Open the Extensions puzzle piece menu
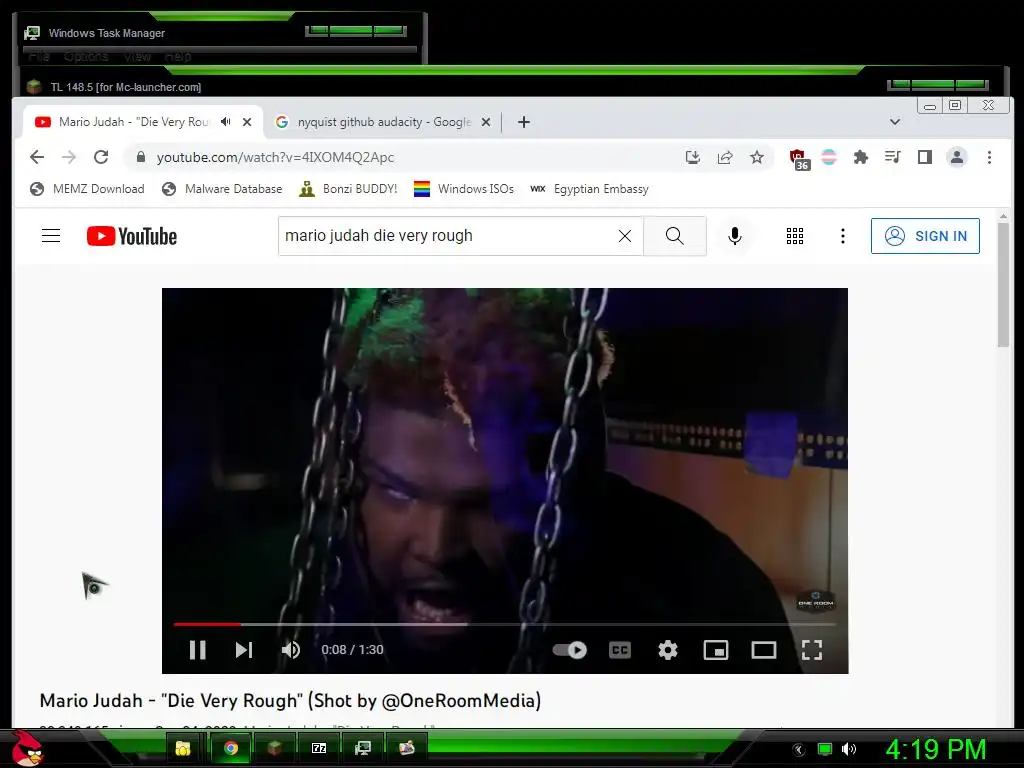The image size is (1024, 768). click(x=861, y=157)
